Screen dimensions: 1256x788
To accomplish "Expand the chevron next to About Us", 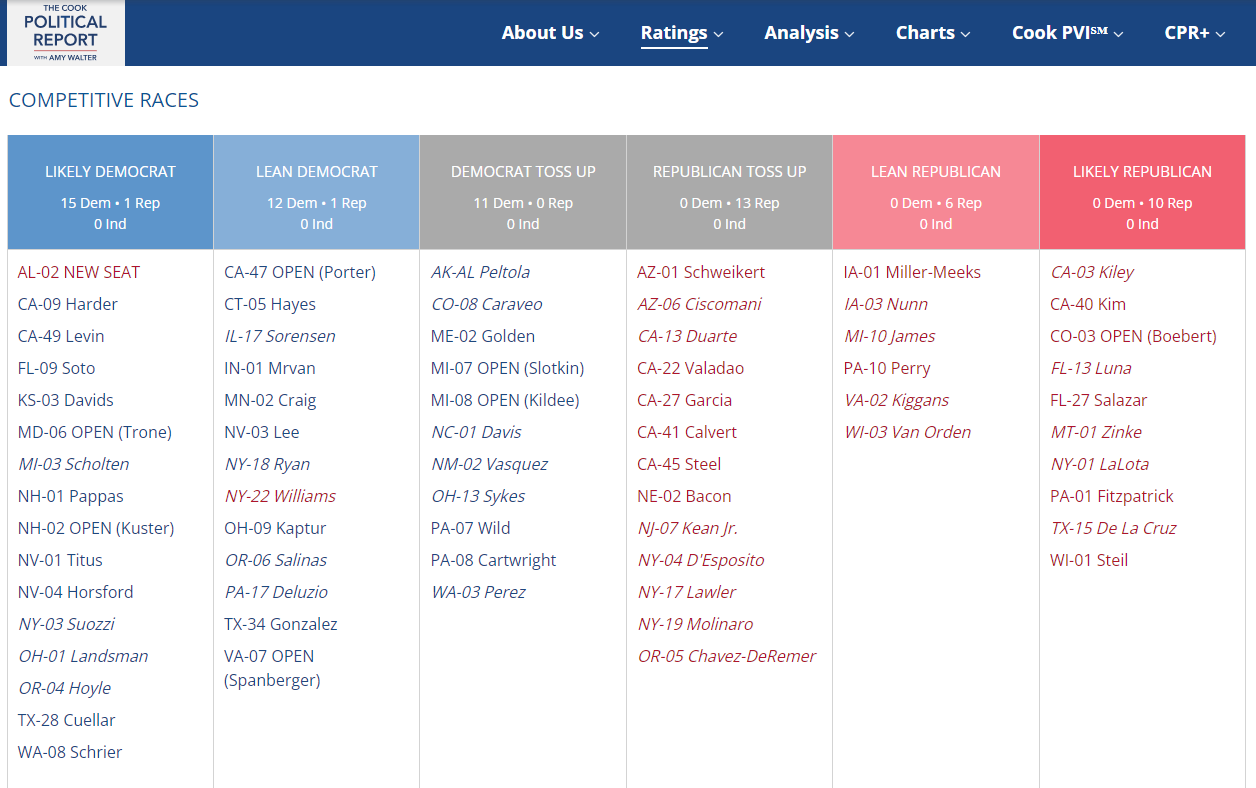I will pyautogui.click(x=594, y=34).
